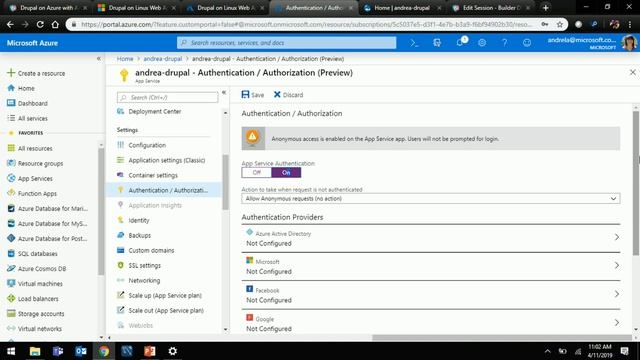Collapse the portal left sidebar
Viewport: 640px width, 360px height.
(99, 59)
